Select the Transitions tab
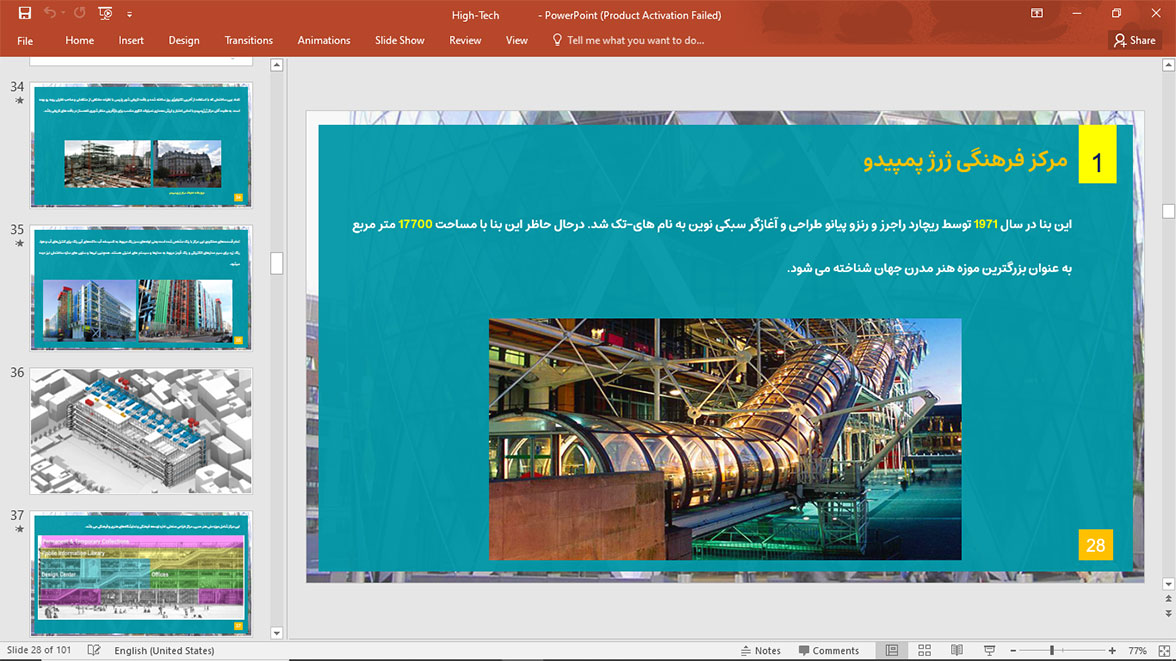Viewport: 1176px width, 661px height. [x=249, y=41]
